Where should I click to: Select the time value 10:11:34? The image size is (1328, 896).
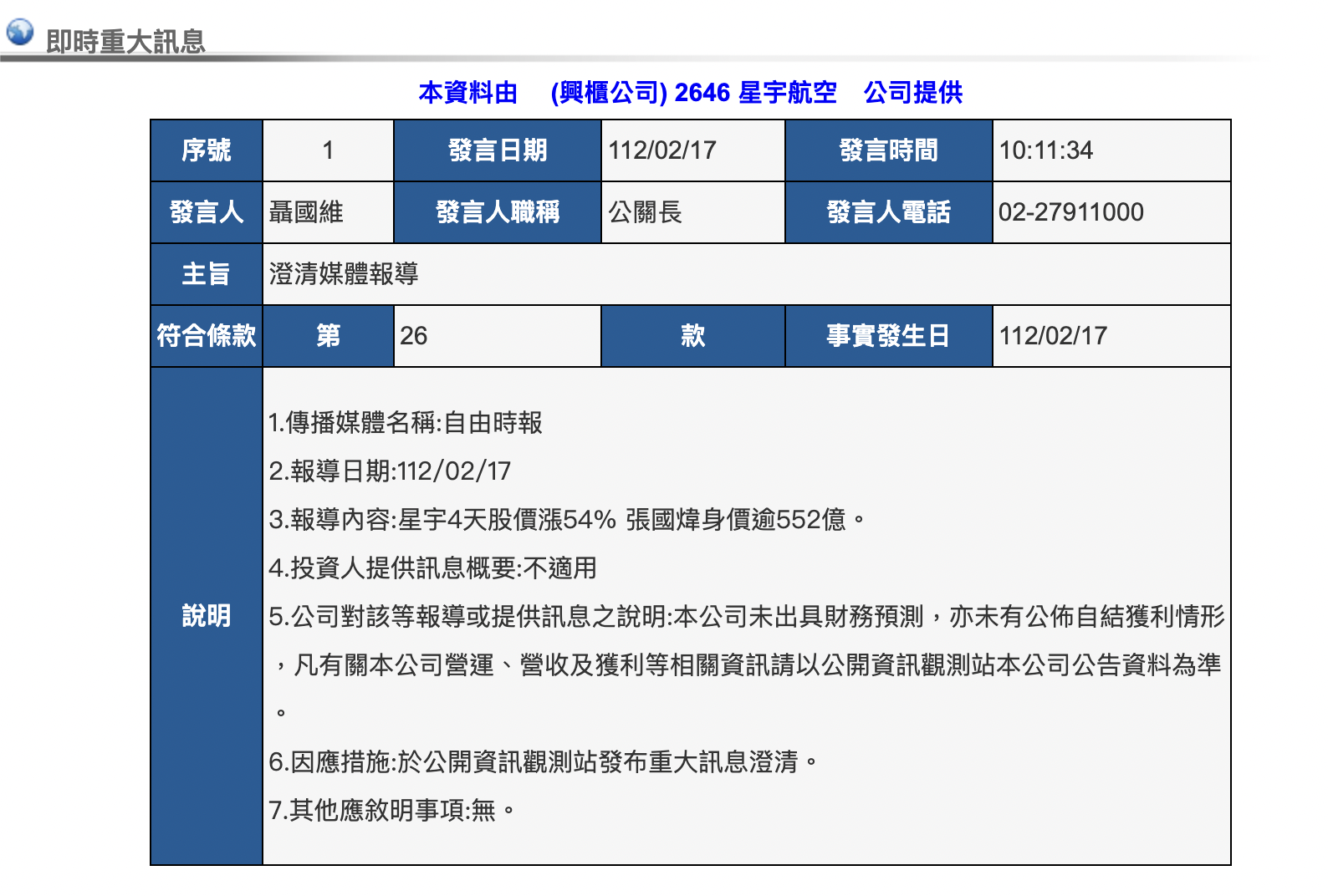tap(1046, 150)
